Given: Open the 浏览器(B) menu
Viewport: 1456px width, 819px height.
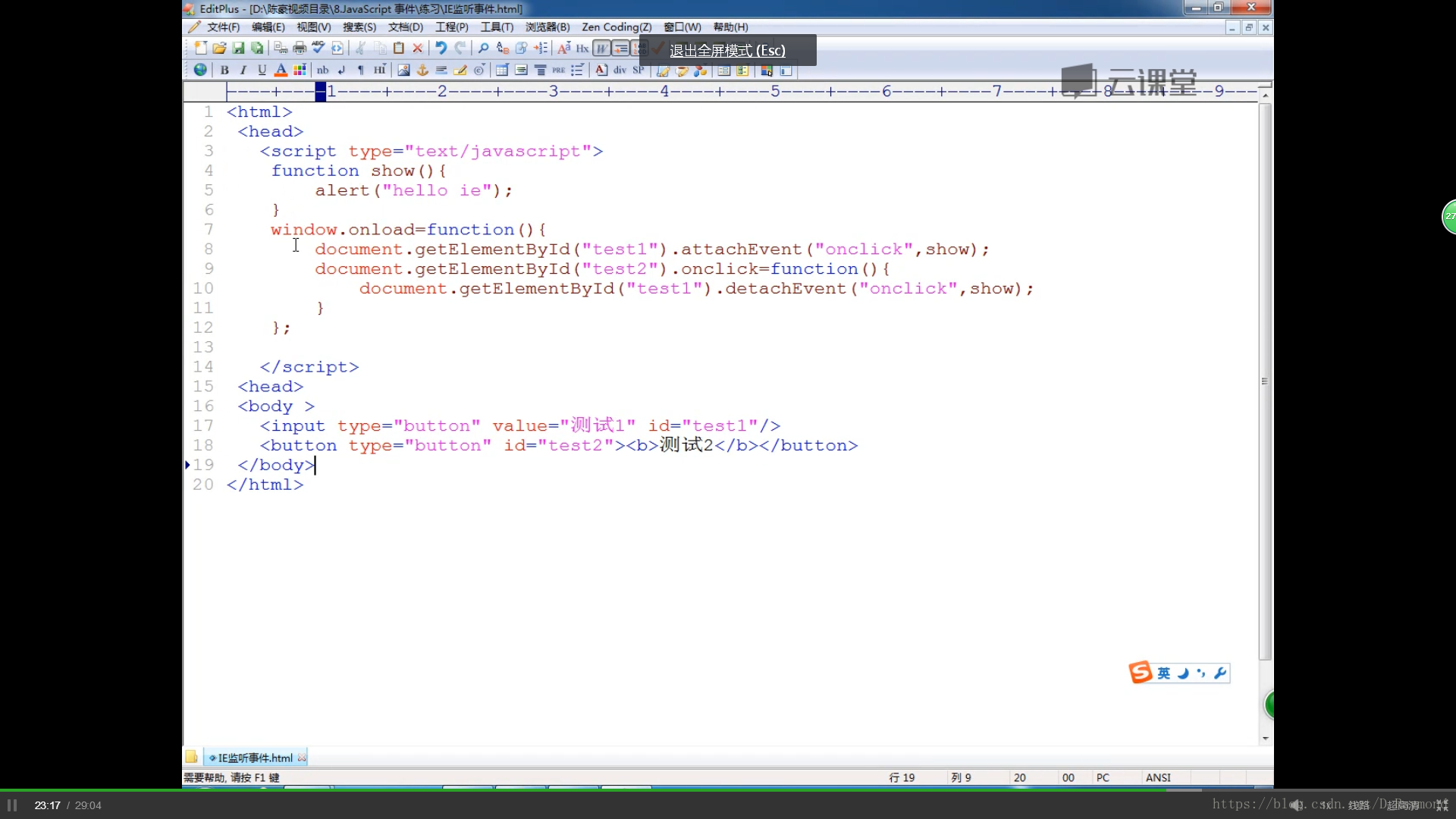Looking at the screenshot, I should (x=548, y=27).
